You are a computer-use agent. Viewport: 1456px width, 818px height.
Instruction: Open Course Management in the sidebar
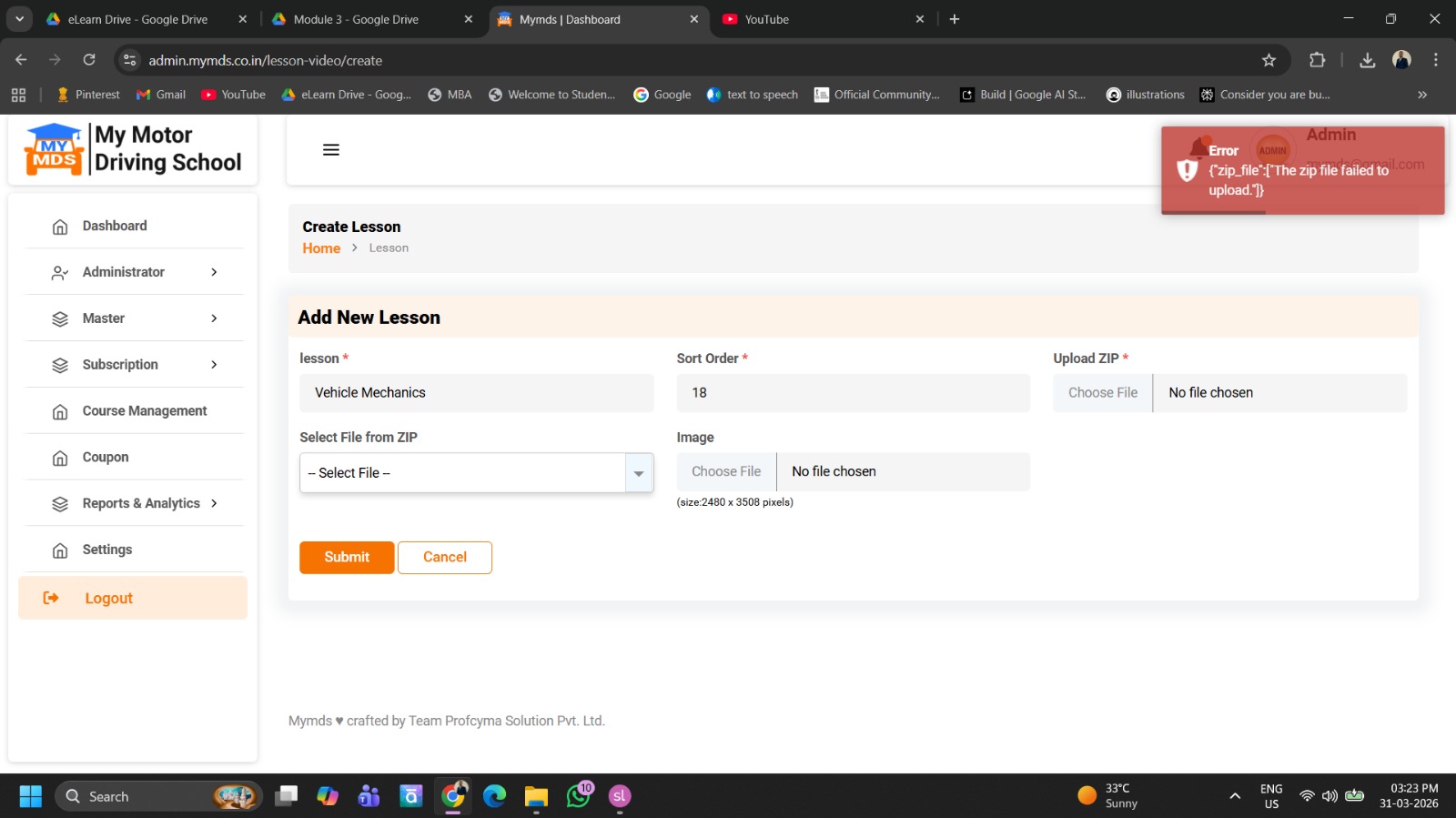tap(144, 411)
